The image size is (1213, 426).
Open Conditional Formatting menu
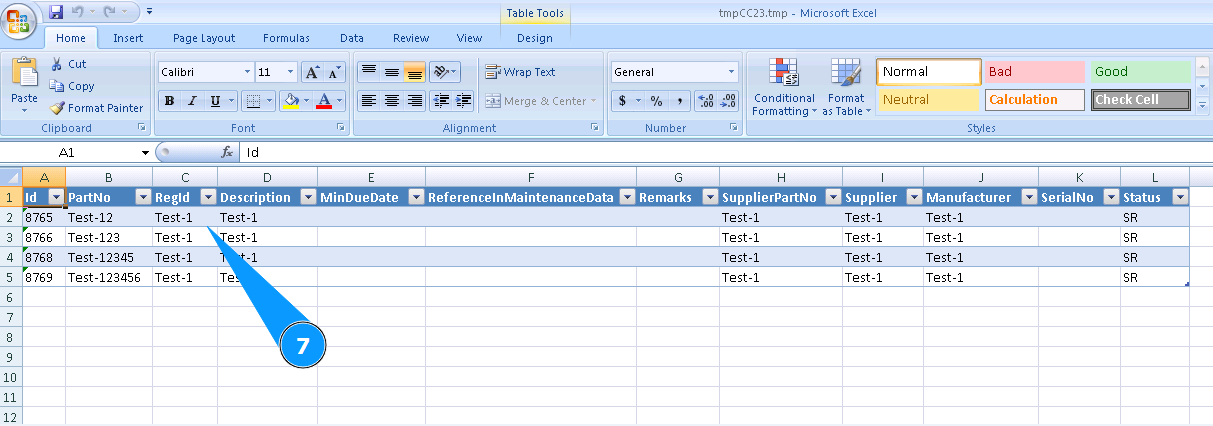pyautogui.click(x=784, y=87)
